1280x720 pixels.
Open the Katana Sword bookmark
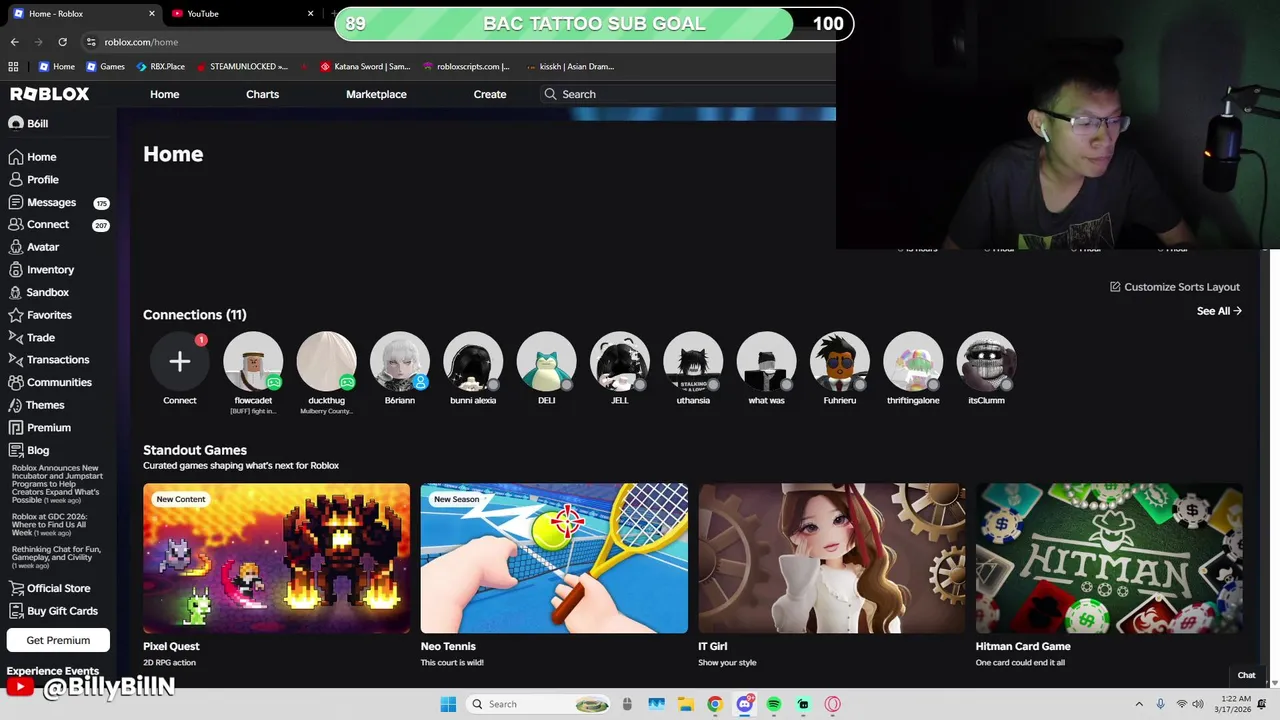tap(366, 67)
